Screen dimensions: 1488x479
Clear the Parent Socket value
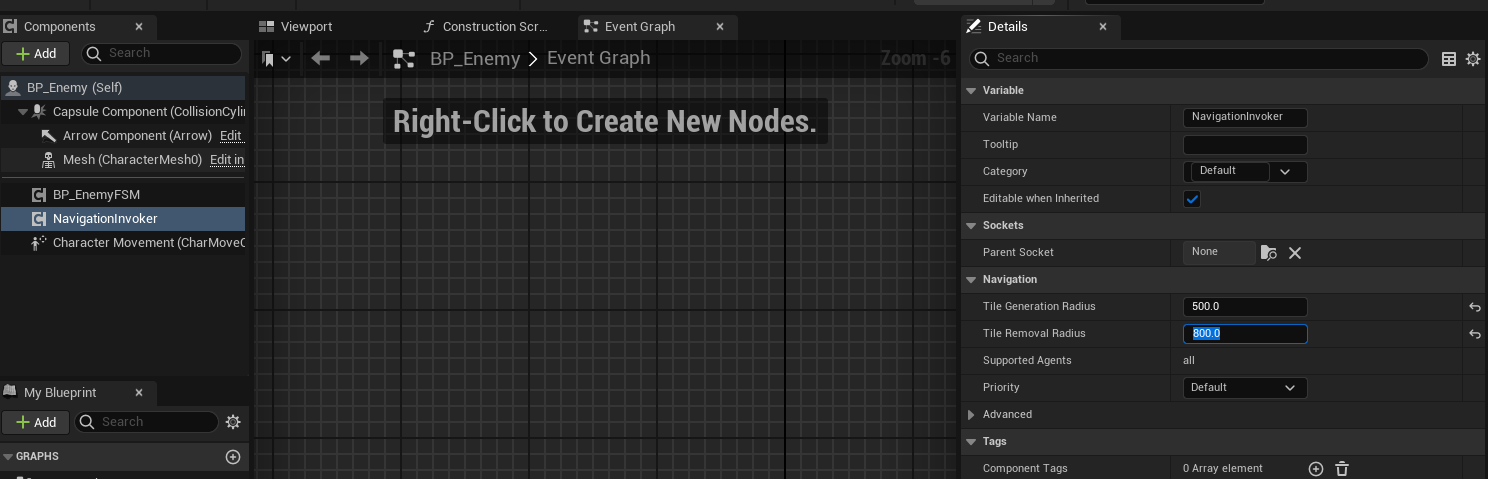[1295, 253]
